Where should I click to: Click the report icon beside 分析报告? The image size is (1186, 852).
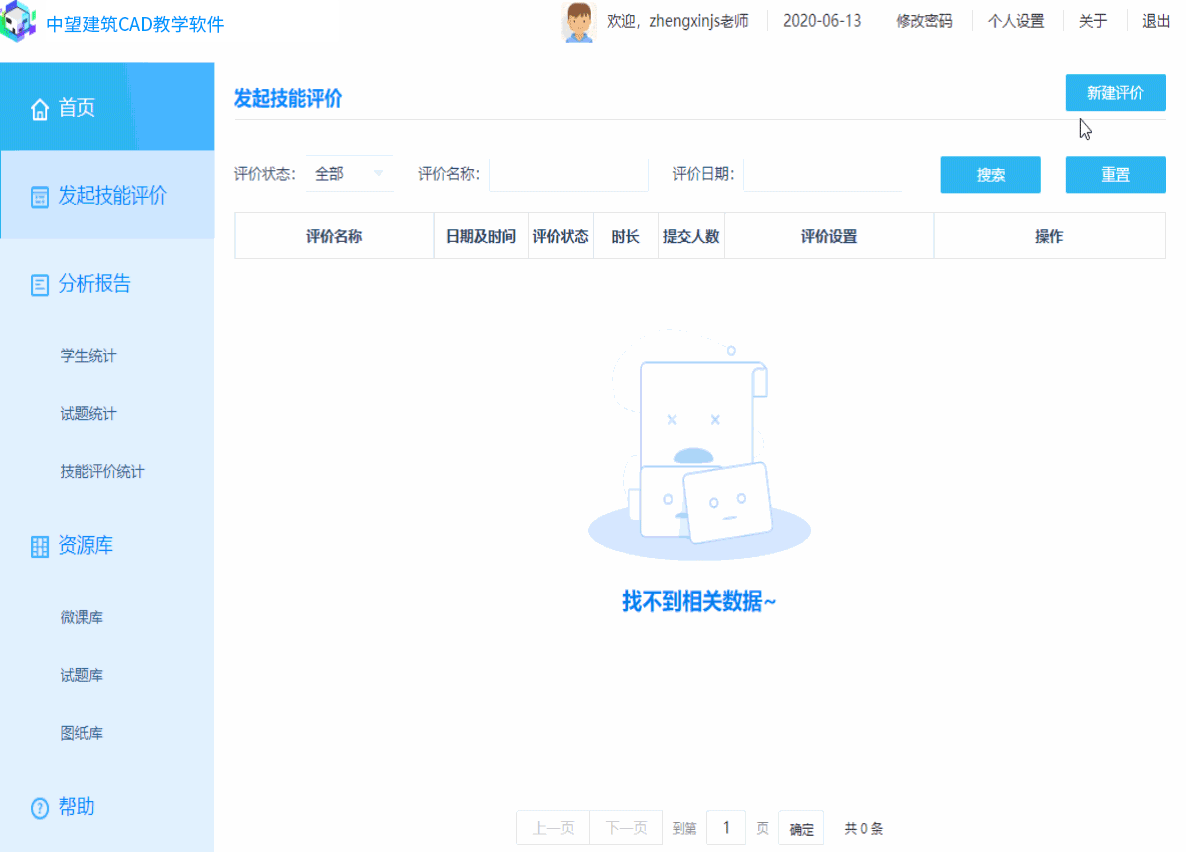coord(39,285)
